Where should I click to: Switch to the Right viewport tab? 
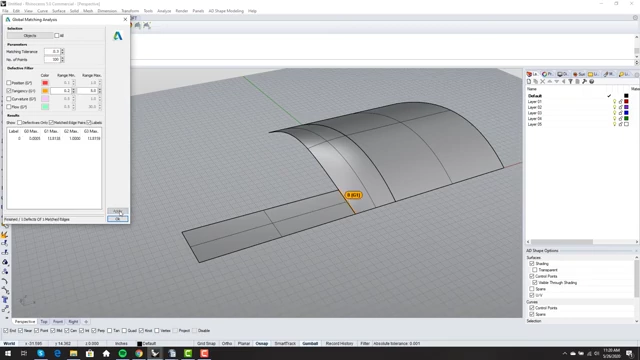[x=73, y=322]
